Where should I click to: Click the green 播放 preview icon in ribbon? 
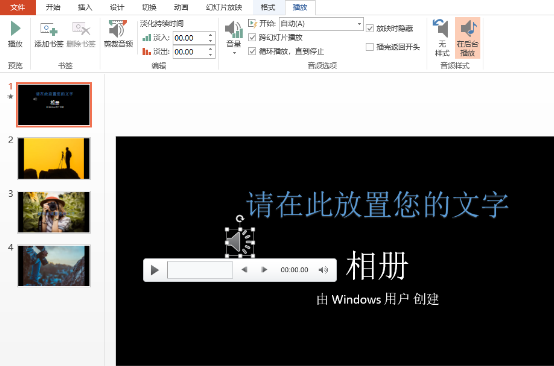[15, 29]
